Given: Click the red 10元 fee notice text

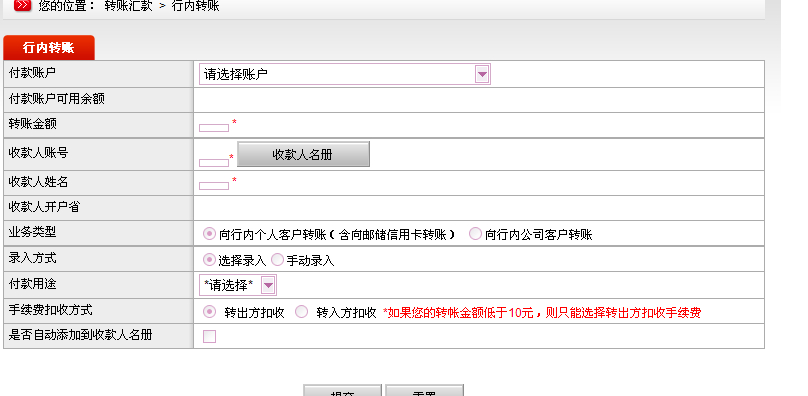Looking at the screenshot, I should pyautogui.click(x=542, y=313).
